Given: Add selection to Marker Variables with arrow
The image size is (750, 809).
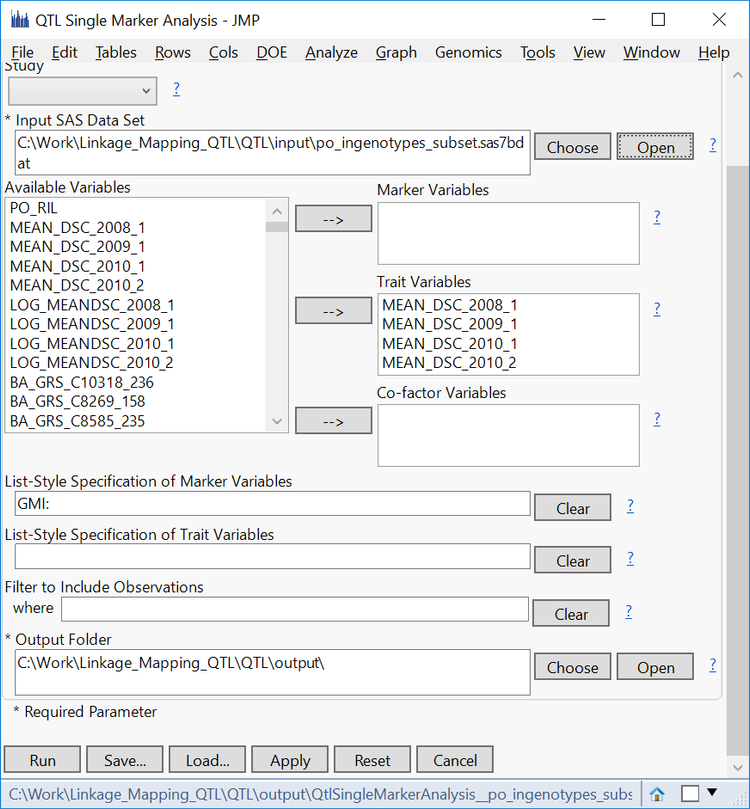Looking at the screenshot, I should 333,218.
